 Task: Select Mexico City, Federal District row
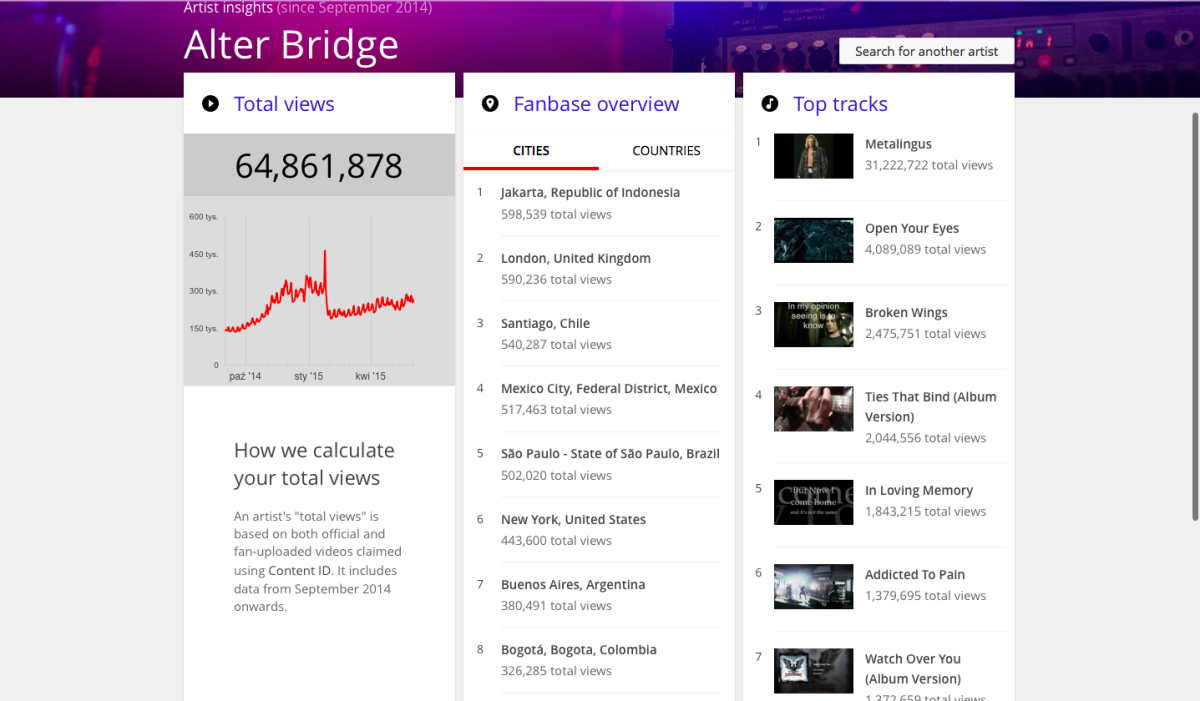pyautogui.click(x=598, y=398)
